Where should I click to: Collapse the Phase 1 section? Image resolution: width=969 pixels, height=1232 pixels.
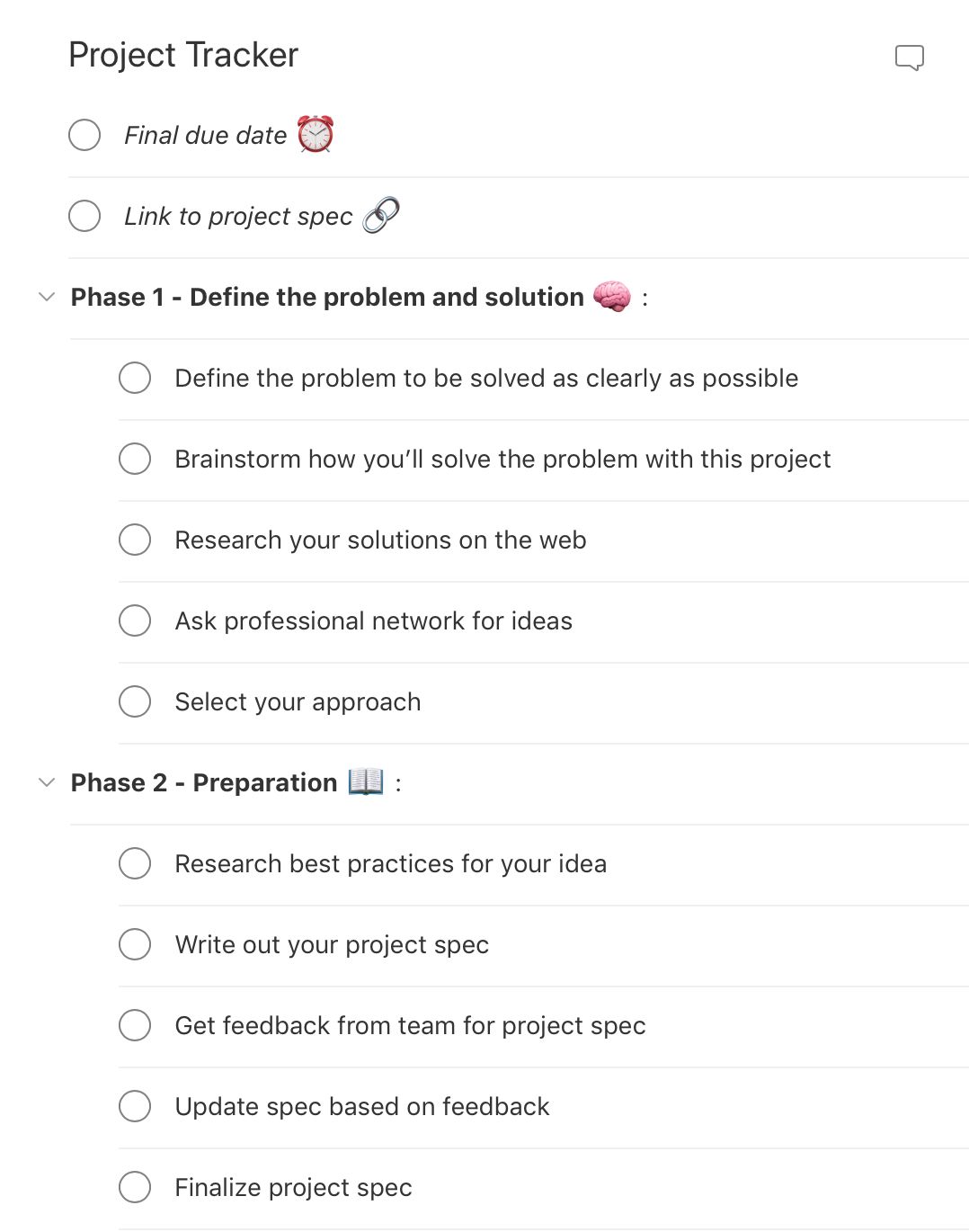coord(47,297)
